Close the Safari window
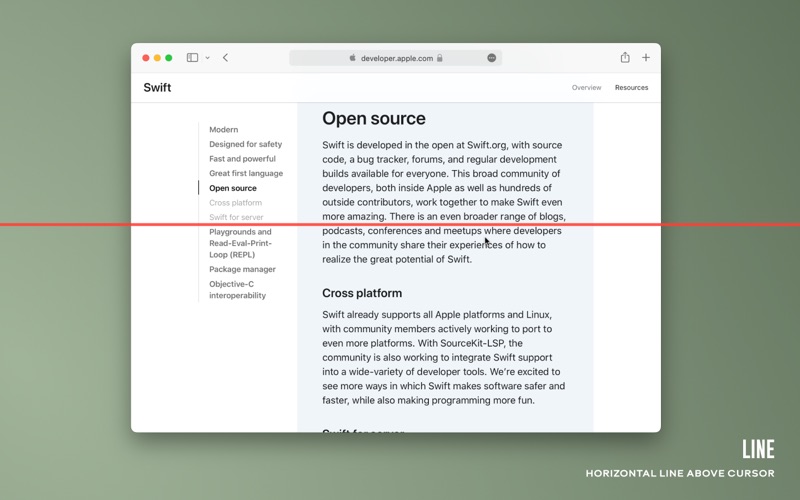 point(146,58)
